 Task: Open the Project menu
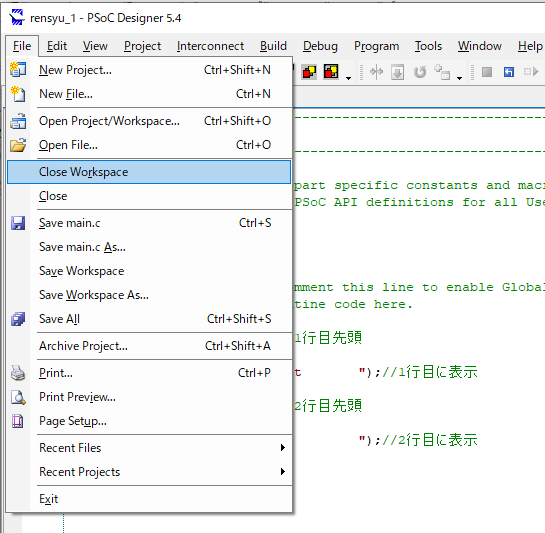[x=142, y=46]
